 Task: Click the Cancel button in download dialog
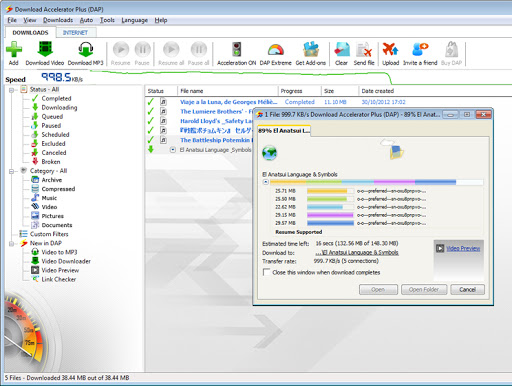(467, 289)
